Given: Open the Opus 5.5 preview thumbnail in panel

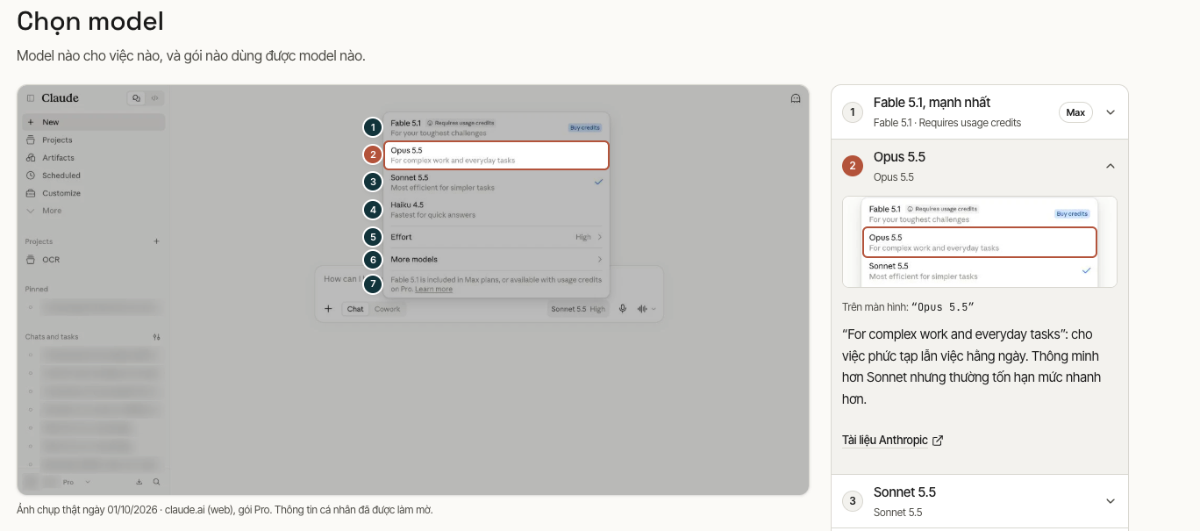Looking at the screenshot, I should 980,242.
